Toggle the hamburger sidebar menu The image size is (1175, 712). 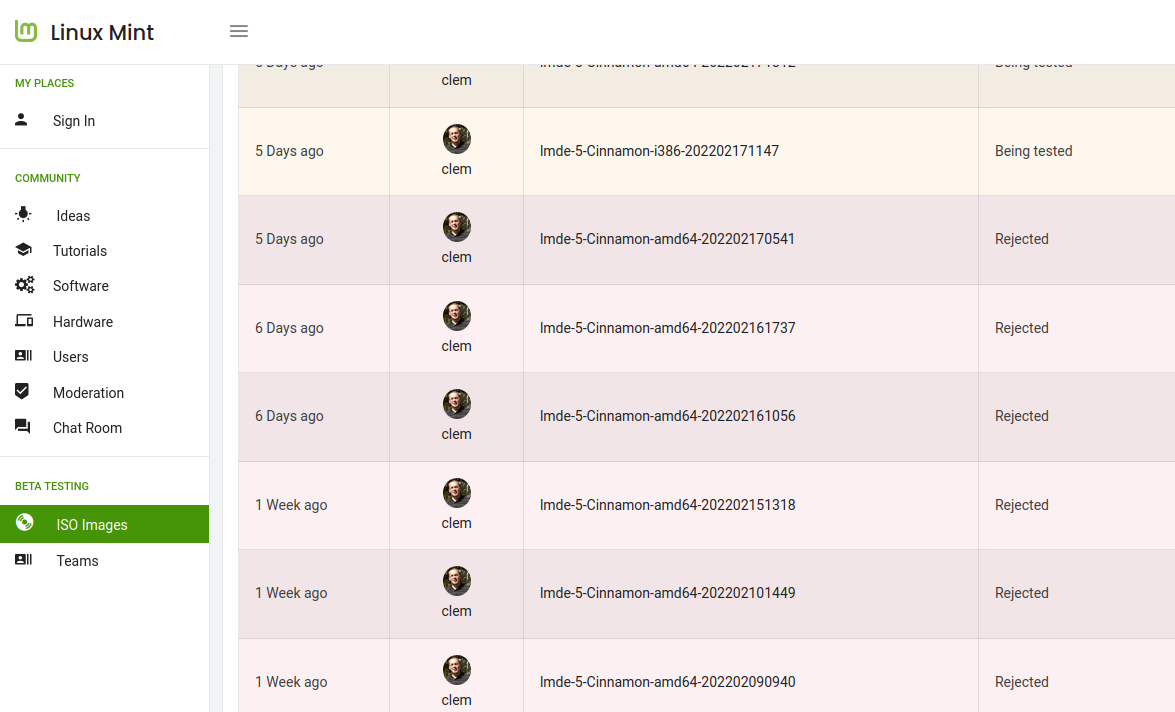click(238, 31)
